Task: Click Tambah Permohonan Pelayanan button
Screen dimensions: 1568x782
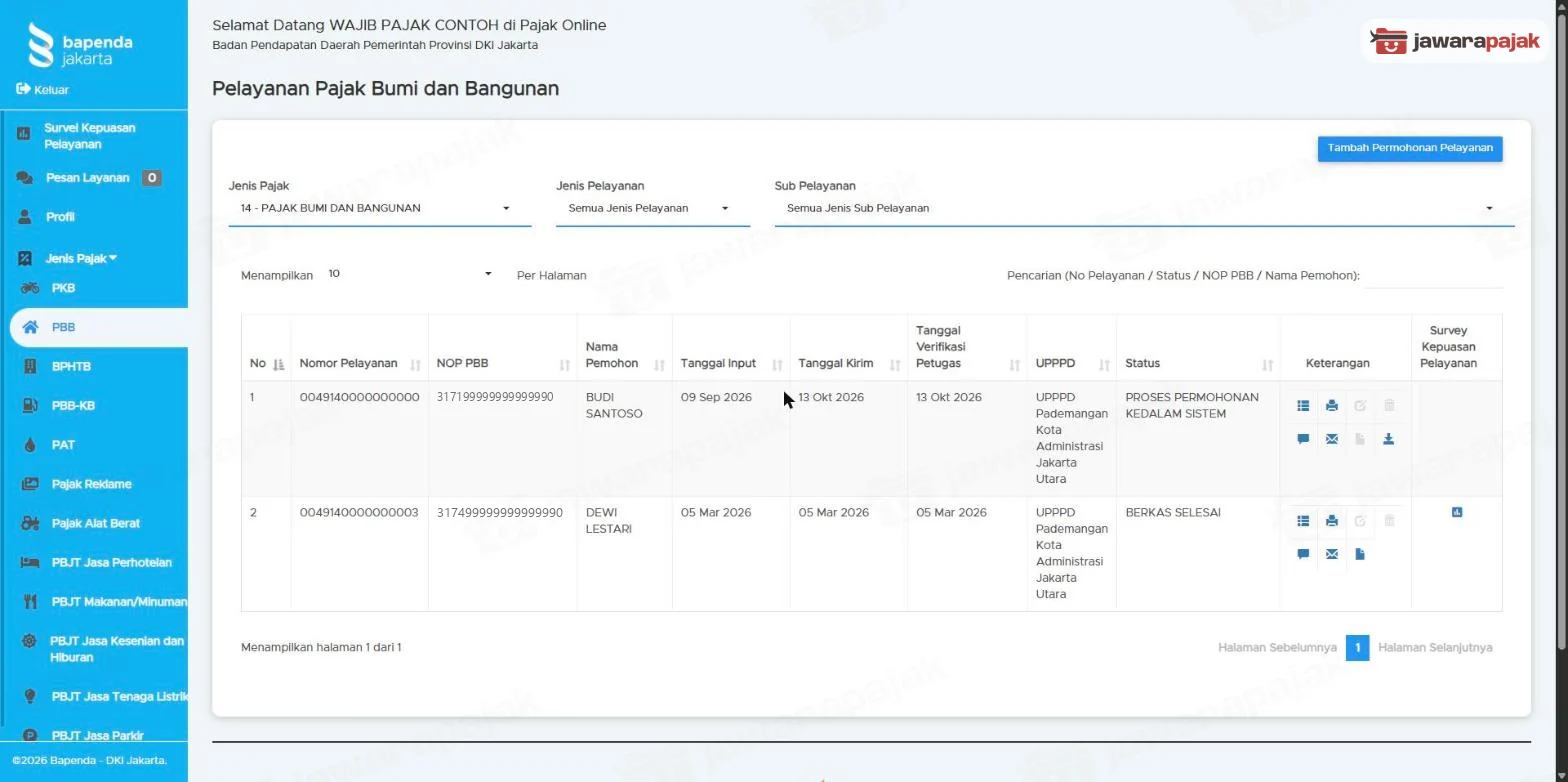Action: [x=1410, y=148]
